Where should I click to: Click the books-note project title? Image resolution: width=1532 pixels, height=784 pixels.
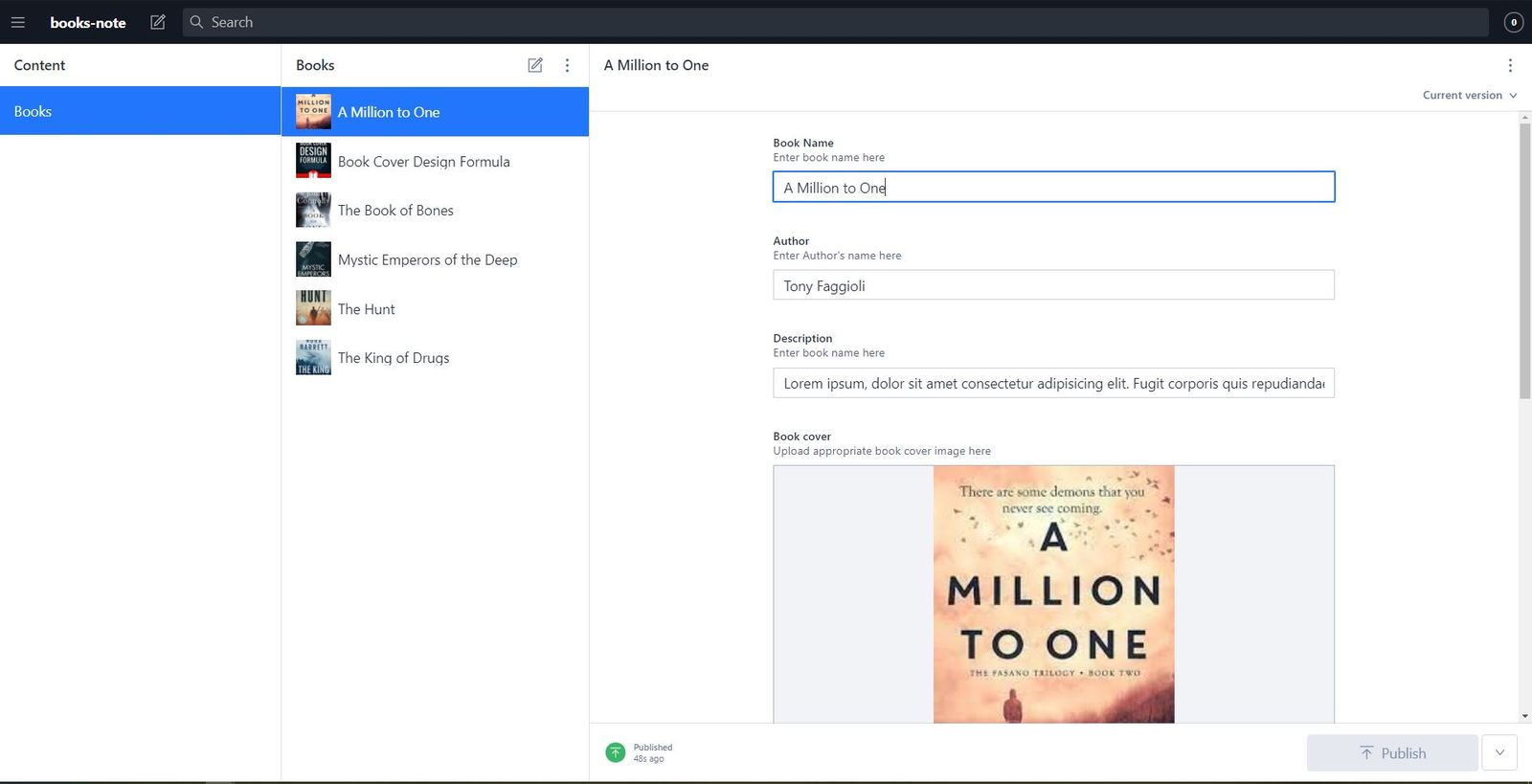(x=88, y=22)
